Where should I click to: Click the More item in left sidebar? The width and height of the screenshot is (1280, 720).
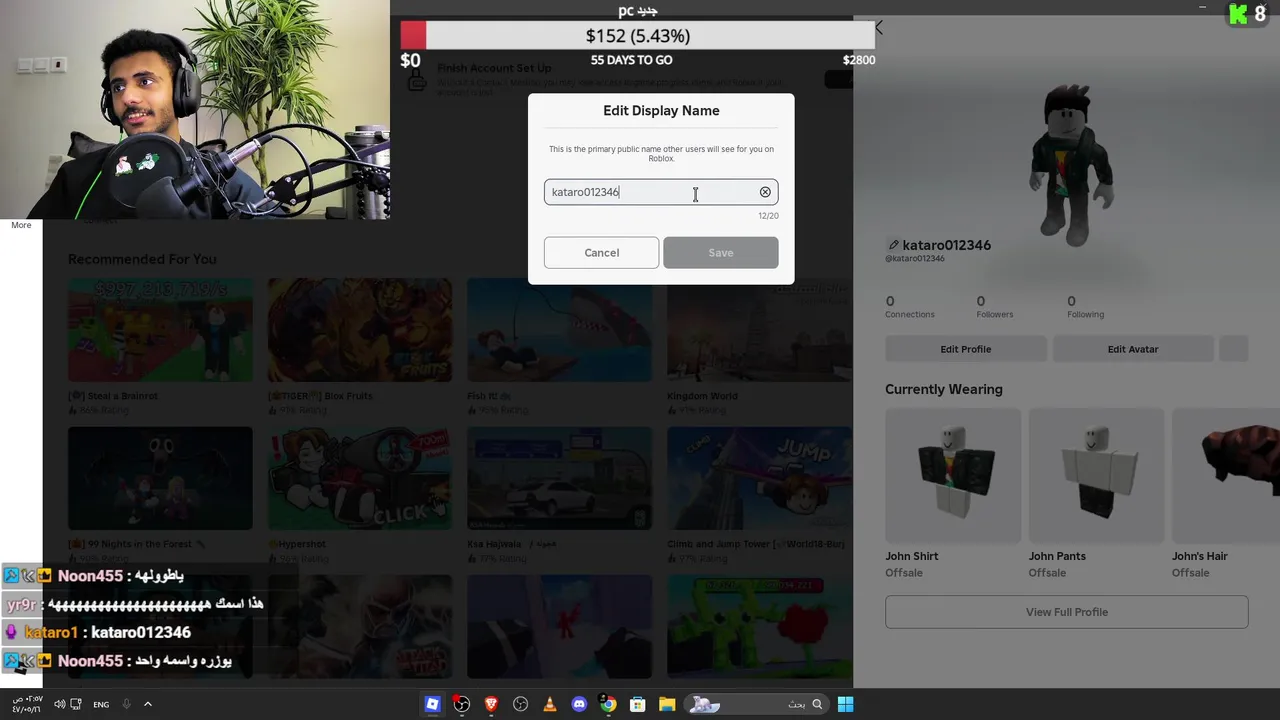click(21, 225)
